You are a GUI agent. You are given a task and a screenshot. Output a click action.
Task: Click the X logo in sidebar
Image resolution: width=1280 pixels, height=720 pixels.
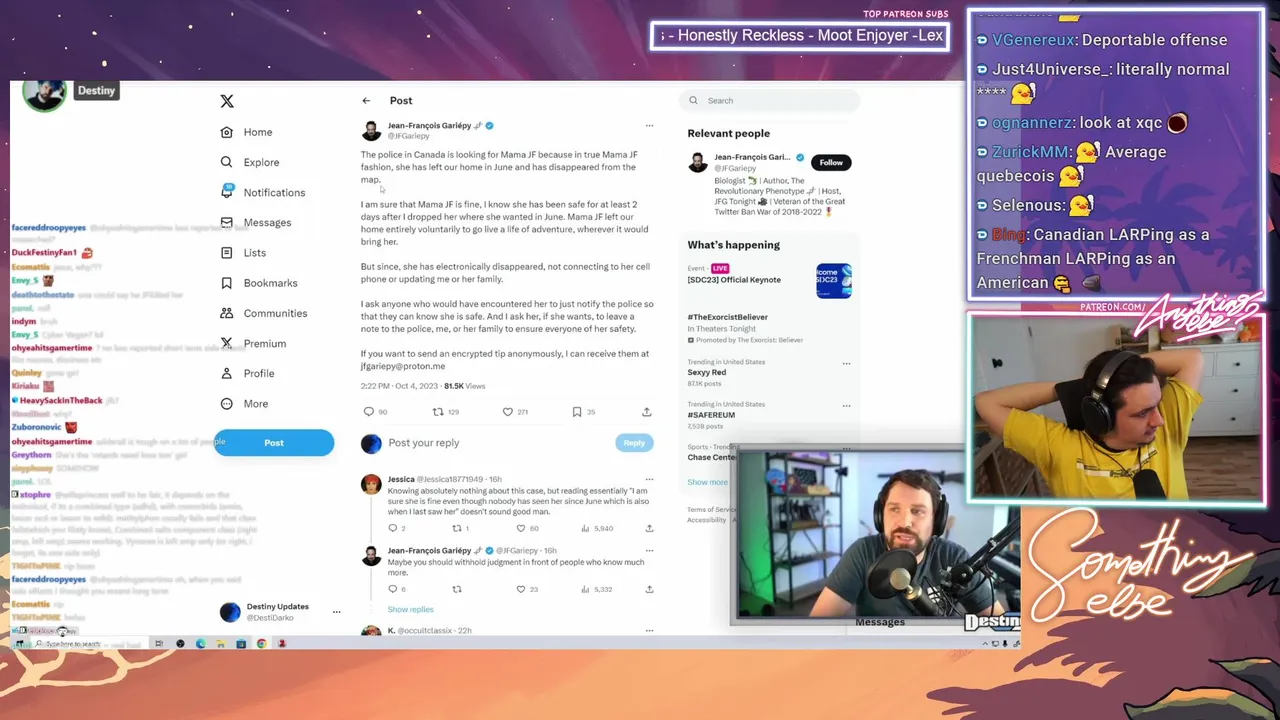[227, 101]
